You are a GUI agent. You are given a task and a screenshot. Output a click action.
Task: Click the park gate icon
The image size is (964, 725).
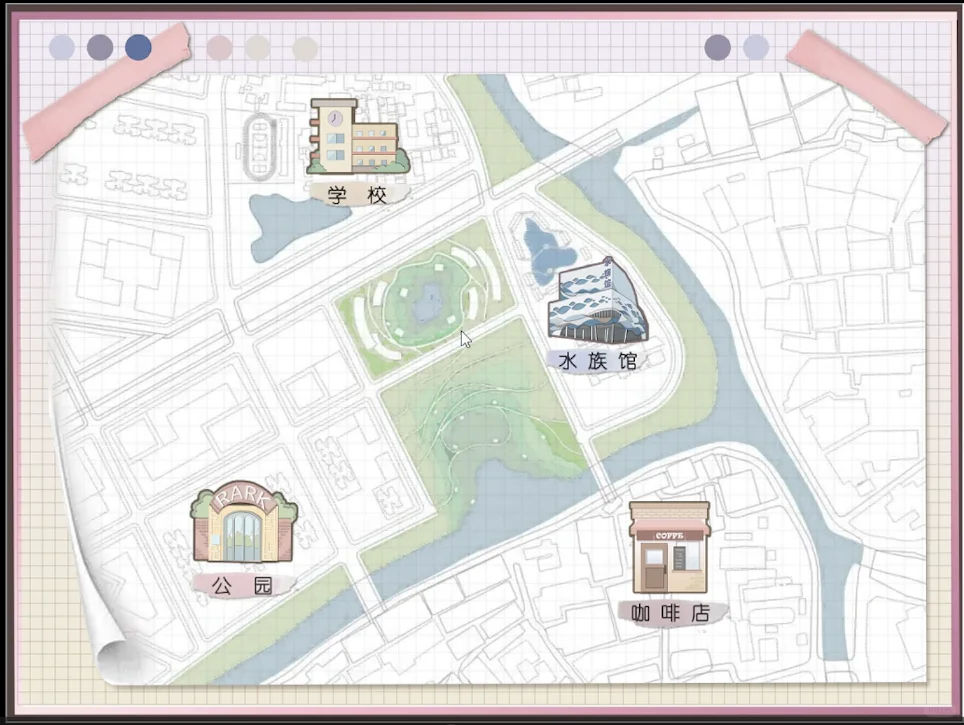[244, 522]
